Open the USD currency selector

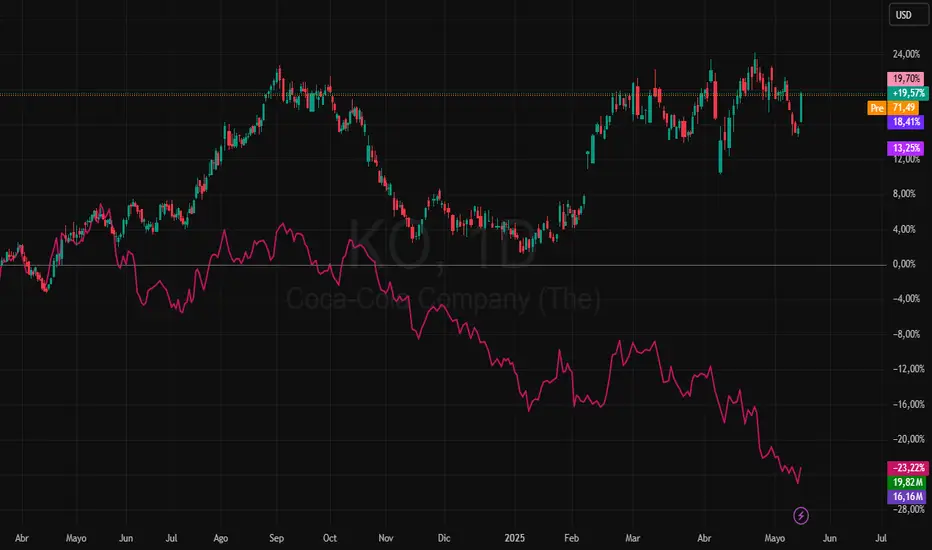909,15
